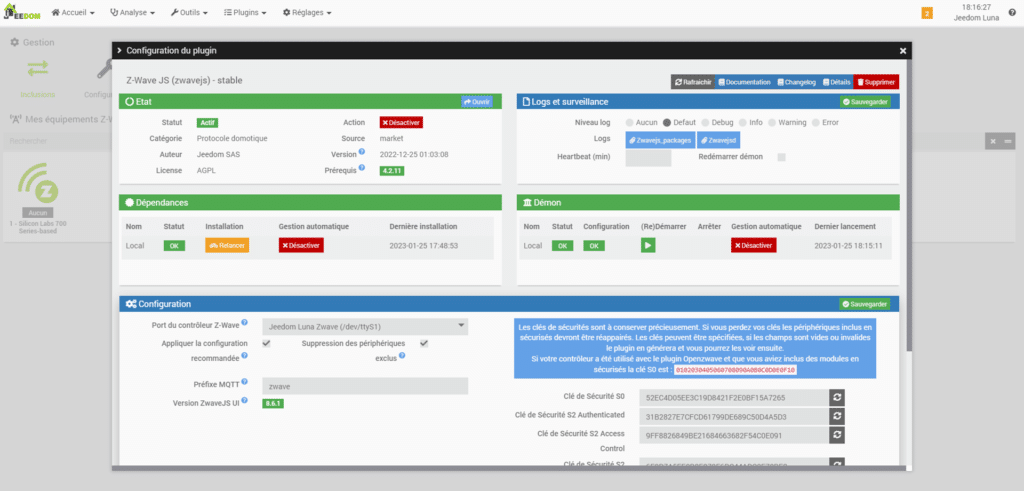Click the Préfixe MQTT input field
Viewport: 1024px width, 491px height.
coord(365,387)
